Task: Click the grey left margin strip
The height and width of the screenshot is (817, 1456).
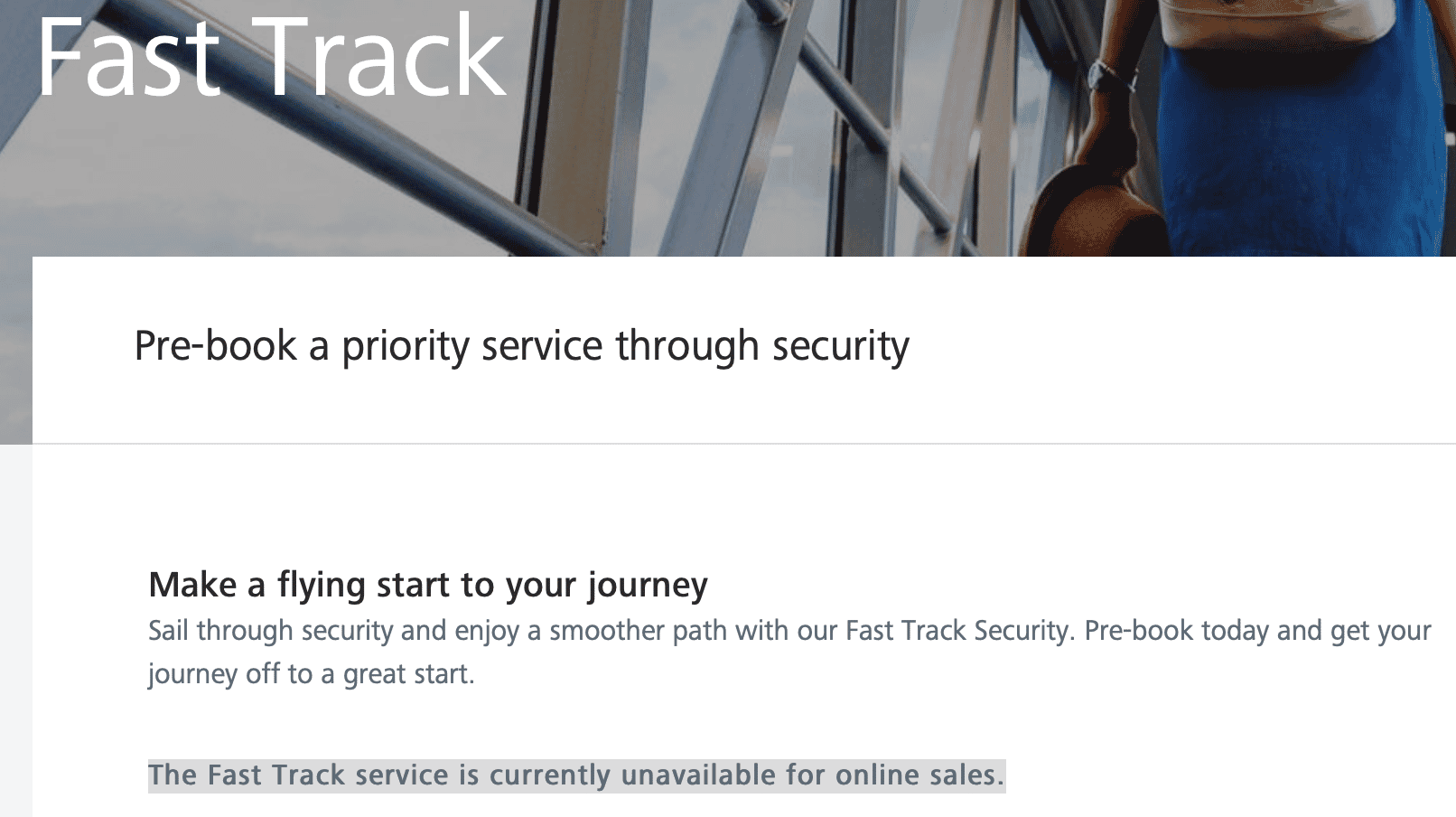Action: tap(15, 633)
